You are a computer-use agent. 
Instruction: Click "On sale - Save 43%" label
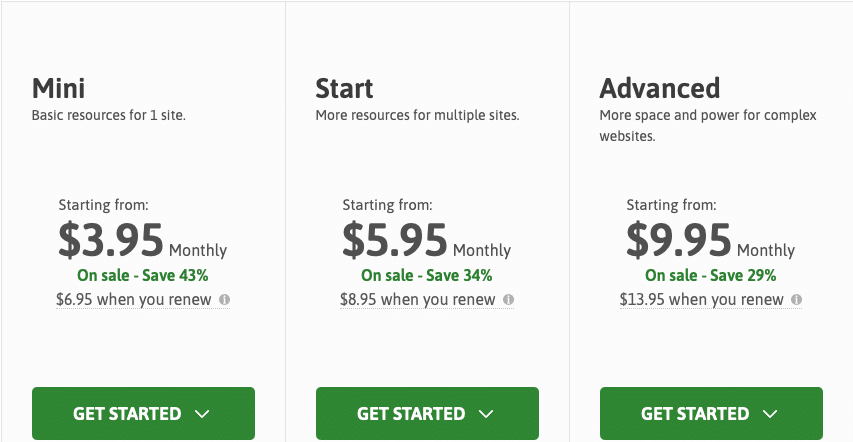pyautogui.click(x=143, y=275)
